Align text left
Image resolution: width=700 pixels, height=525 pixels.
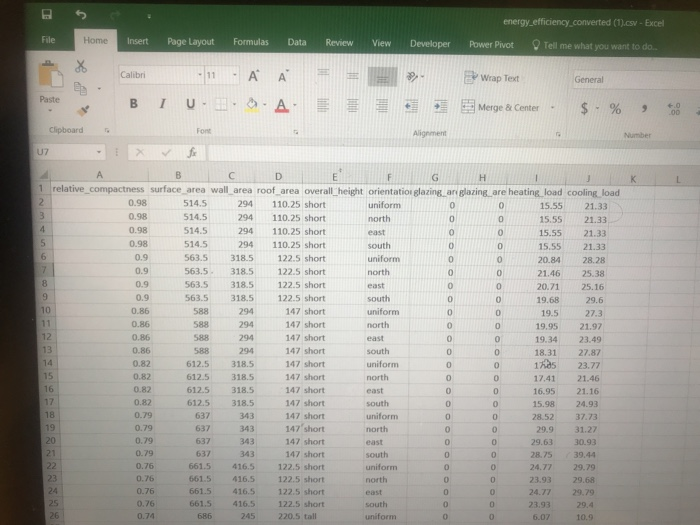point(323,105)
